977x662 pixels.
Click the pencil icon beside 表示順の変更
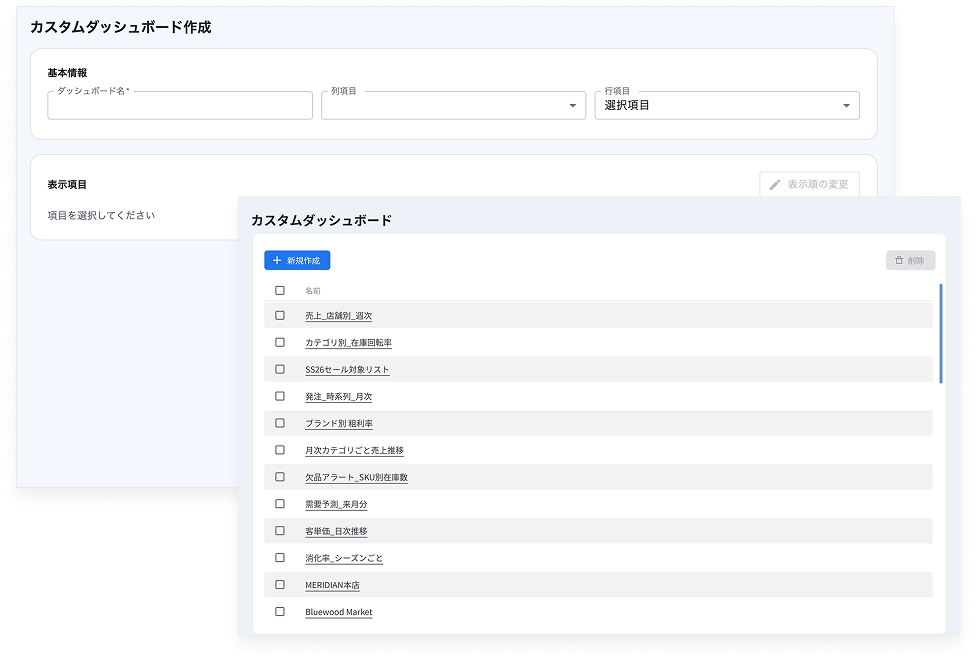(x=774, y=185)
